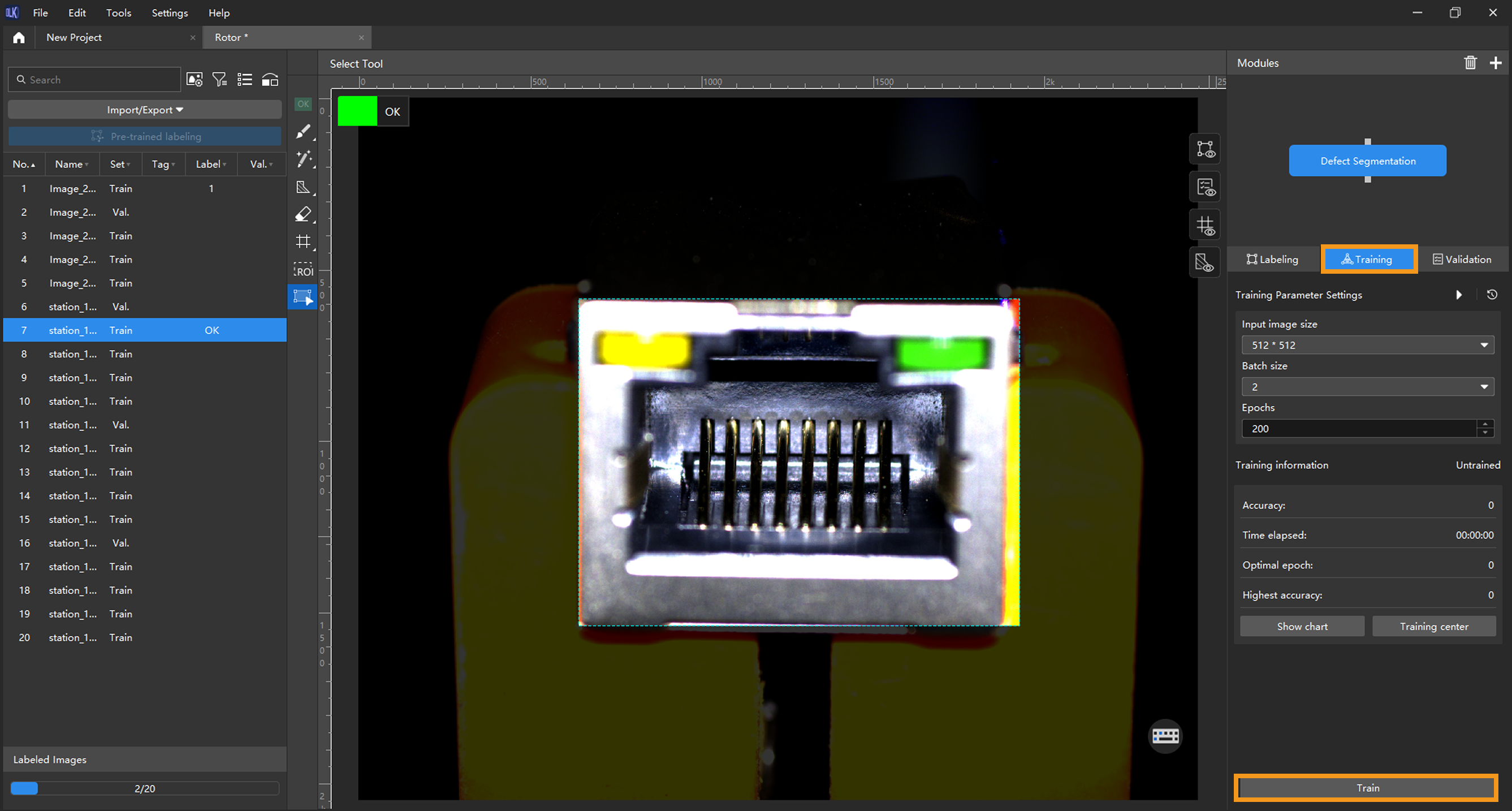
Task: Open Input image size dropdown
Action: pos(1368,346)
